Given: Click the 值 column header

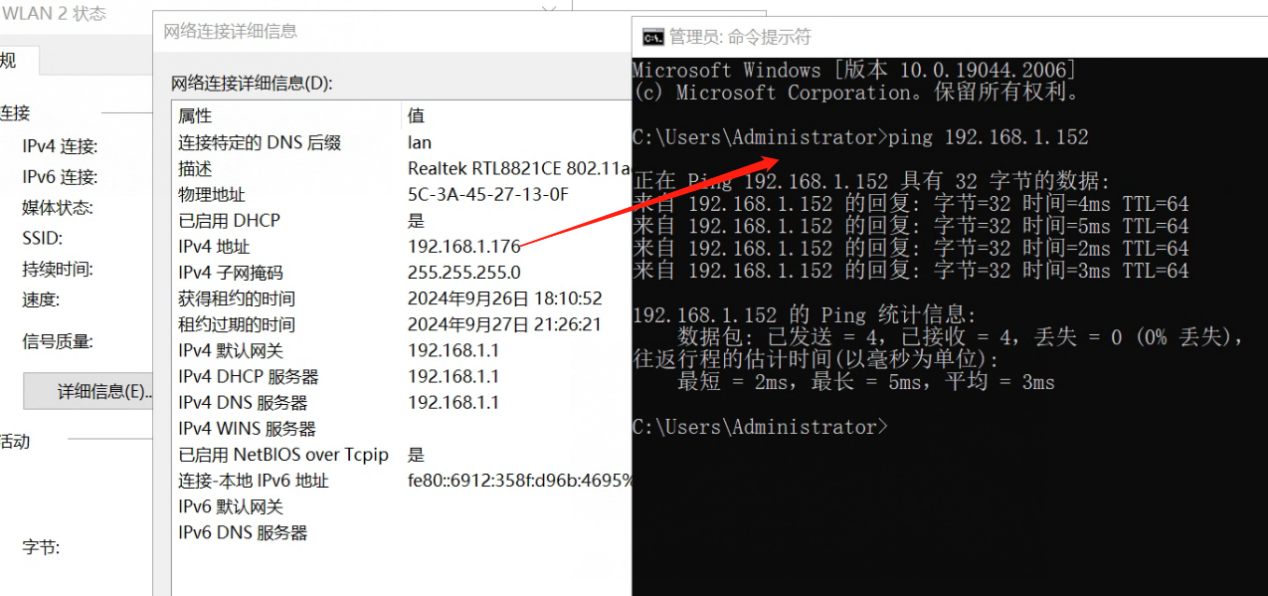Looking at the screenshot, I should tap(416, 116).
